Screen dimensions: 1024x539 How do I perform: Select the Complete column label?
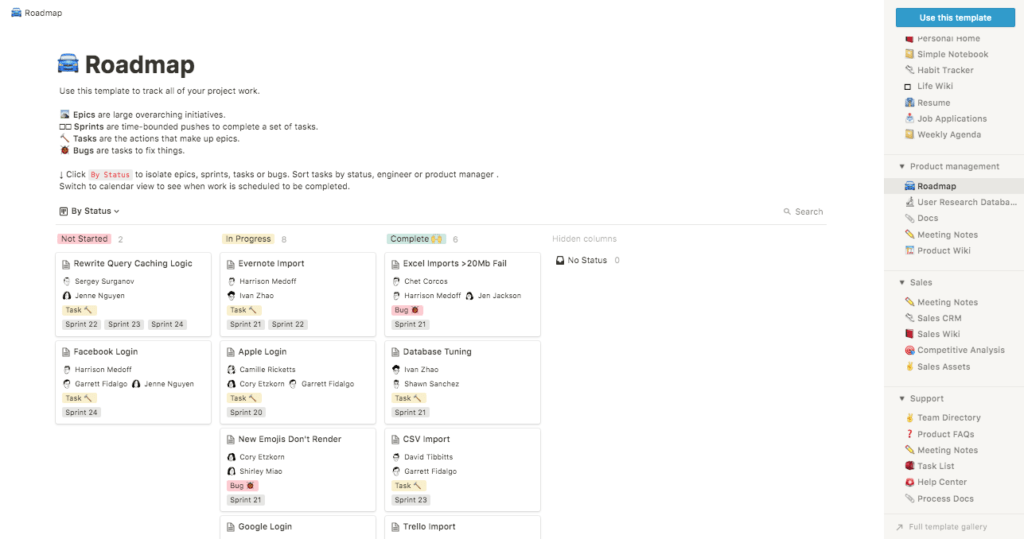[416, 239]
